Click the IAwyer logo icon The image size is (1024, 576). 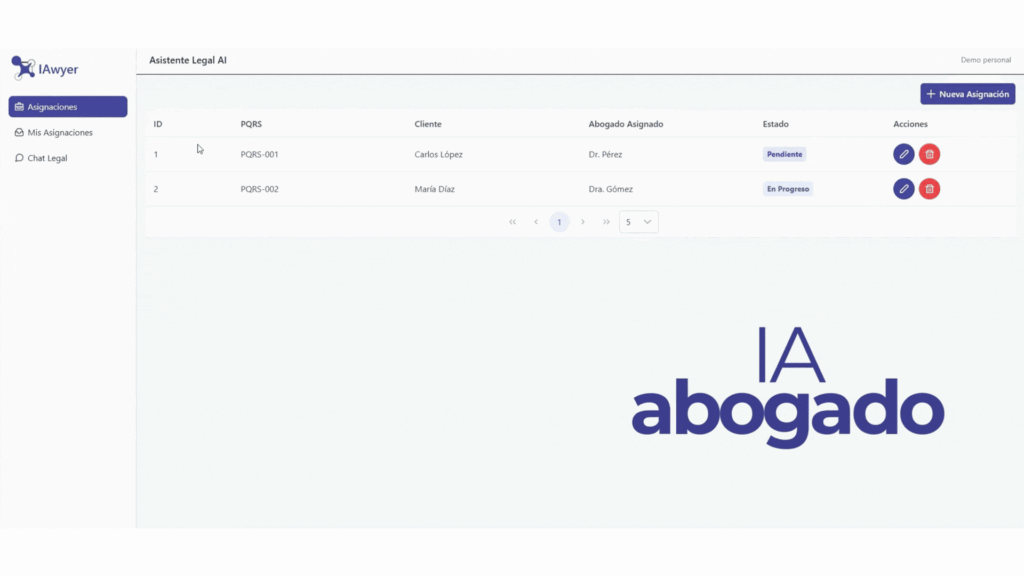tap(23, 68)
